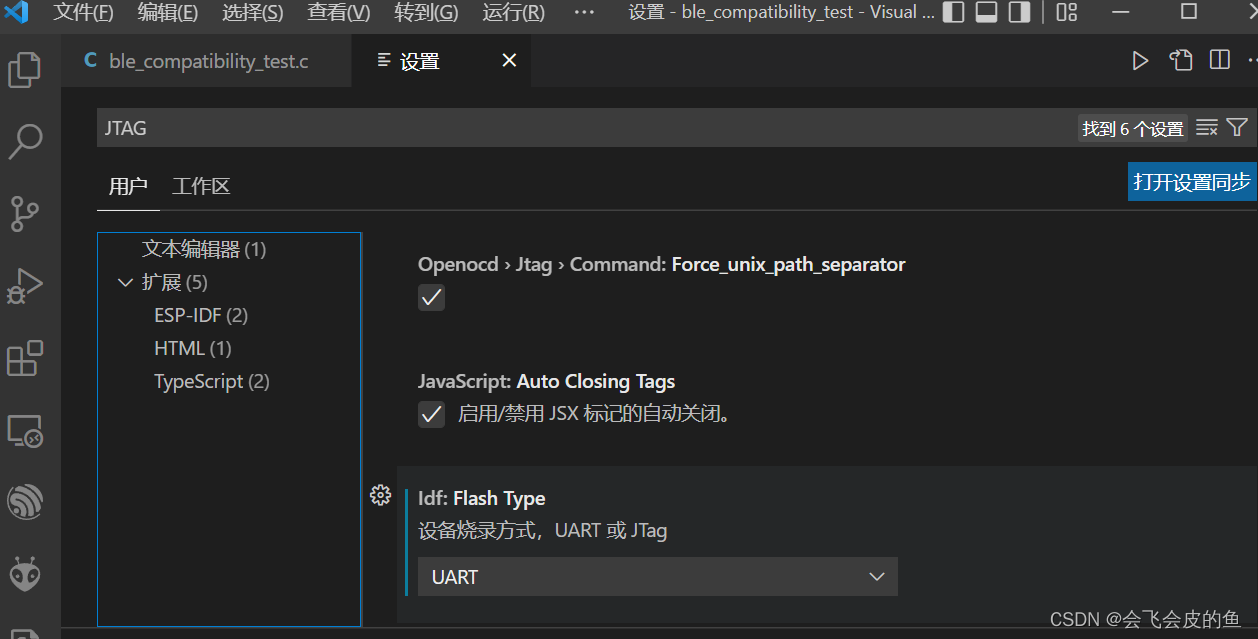The height and width of the screenshot is (639, 1258).
Task: Open the Remote Explorer view
Action: 24,431
